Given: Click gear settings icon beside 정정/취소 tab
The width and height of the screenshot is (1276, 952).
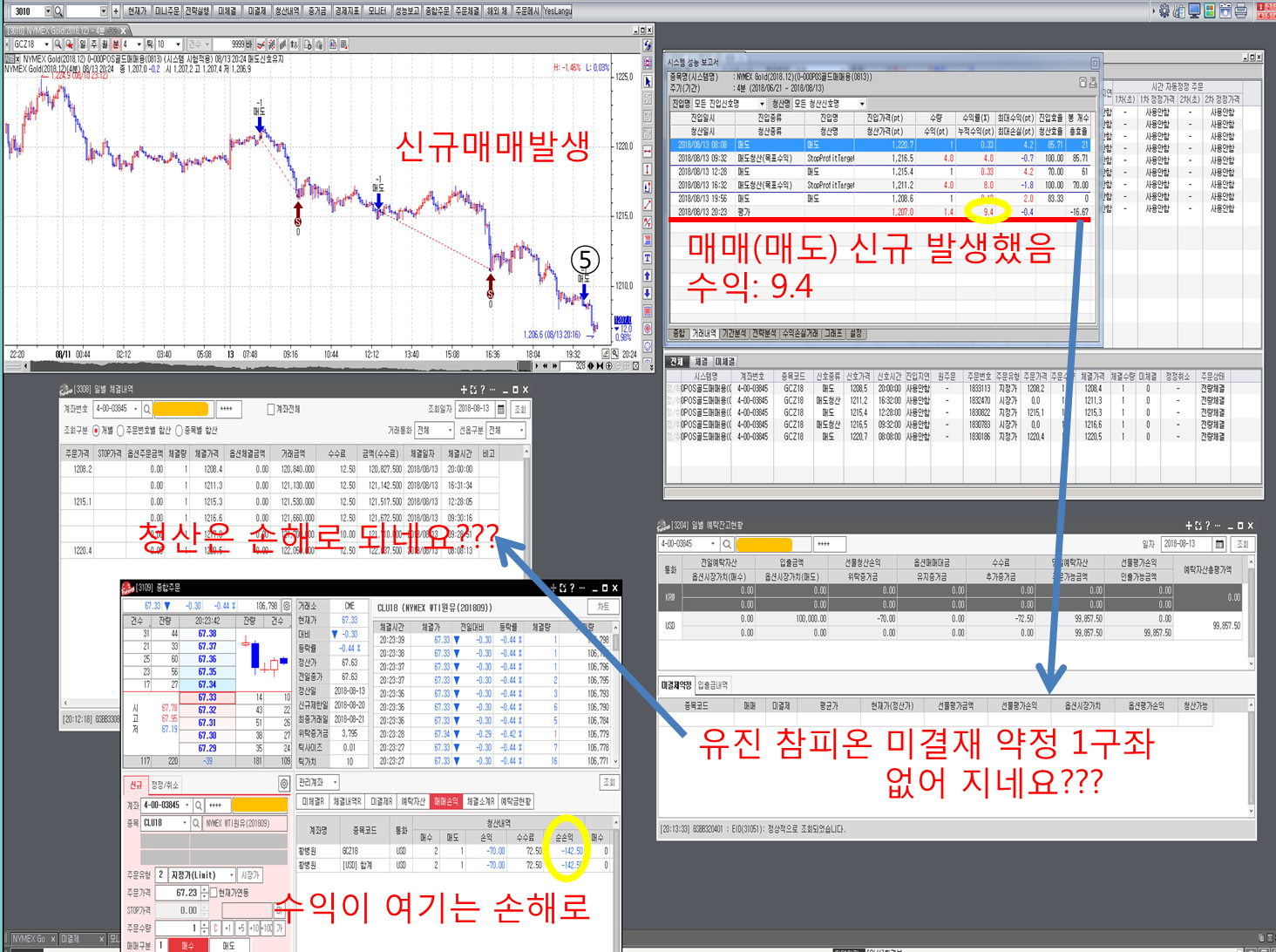Looking at the screenshot, I should (284, 785).
